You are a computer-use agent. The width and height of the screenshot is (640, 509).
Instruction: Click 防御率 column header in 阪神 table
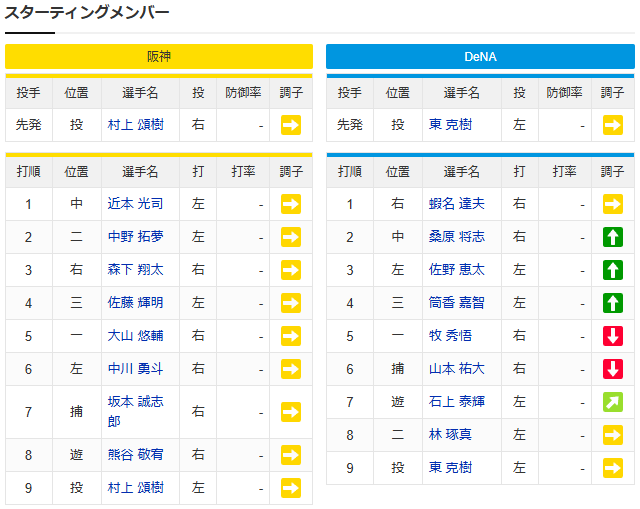pyautogui.click(x=243, y=93)
